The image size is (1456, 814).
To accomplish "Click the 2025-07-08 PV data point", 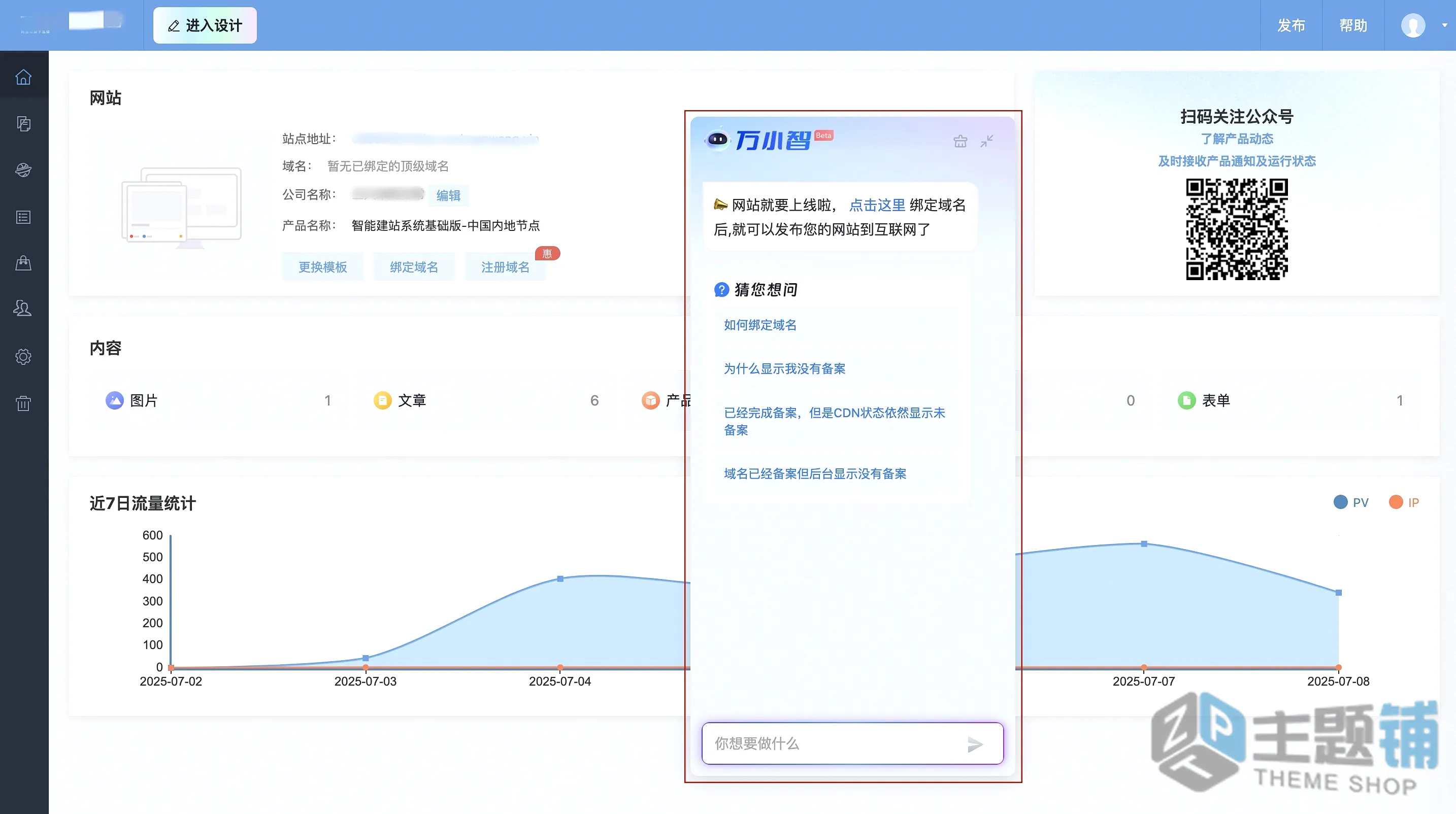I will click(1338, 593).
